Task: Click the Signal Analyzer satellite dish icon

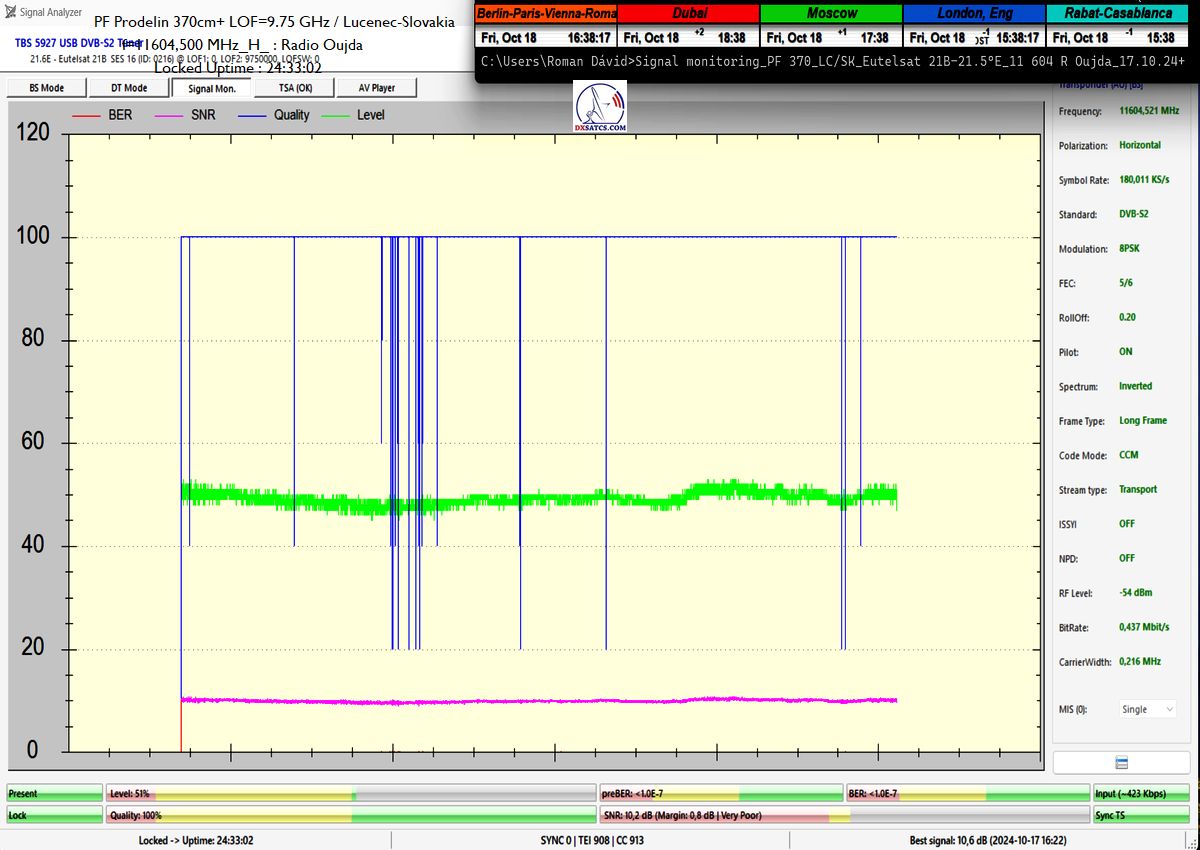Action: [10, 12]
